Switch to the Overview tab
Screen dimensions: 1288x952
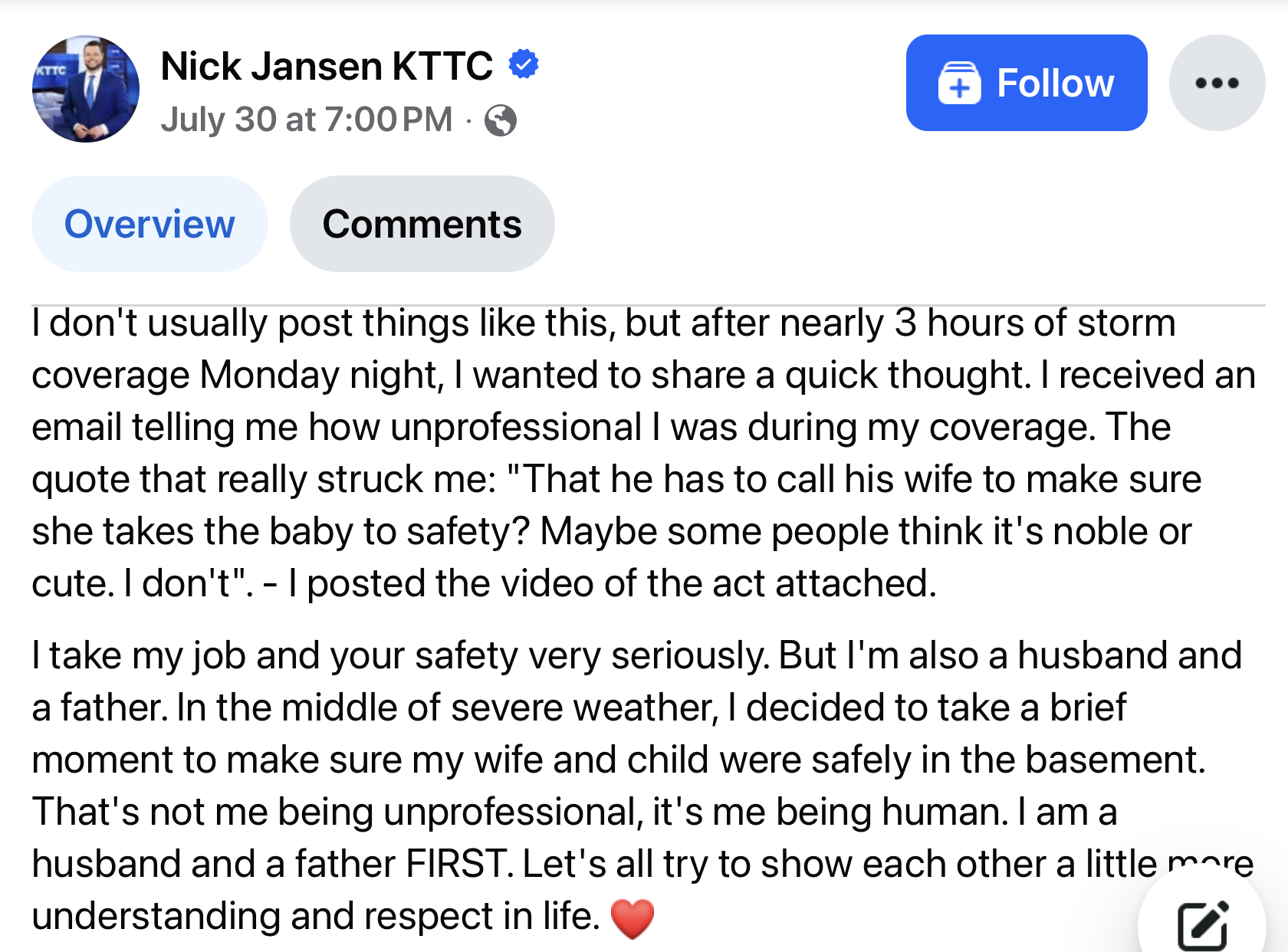[x=149, y=224]
